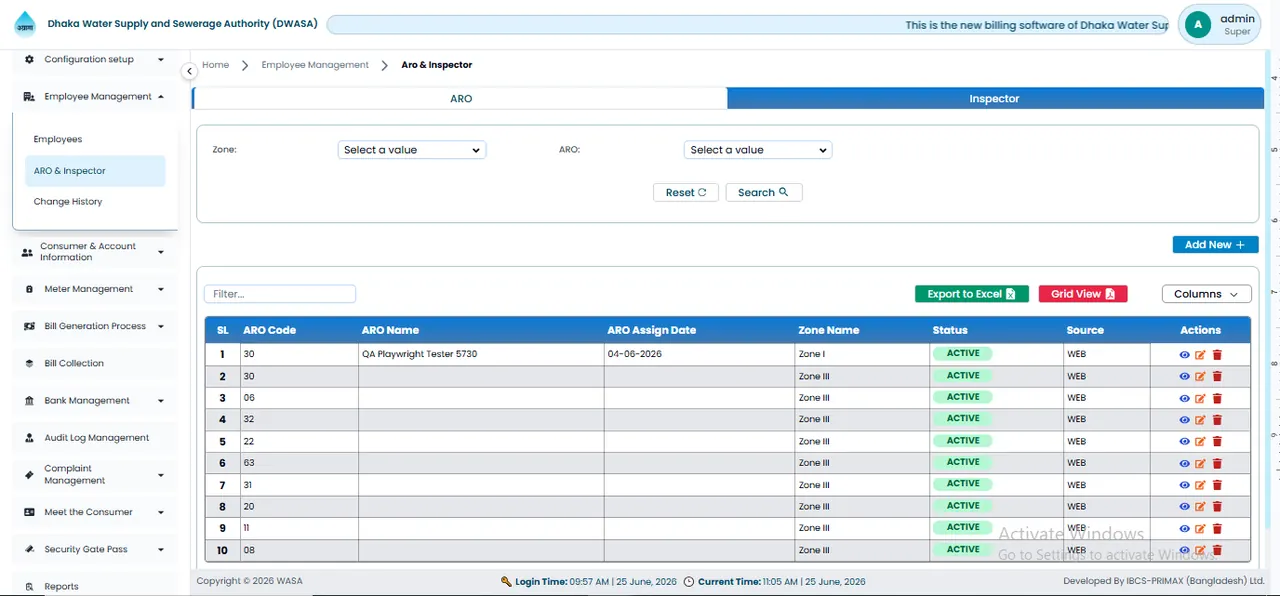Open the Zone dropdown

pyautogui.click(x=412, y=150)
